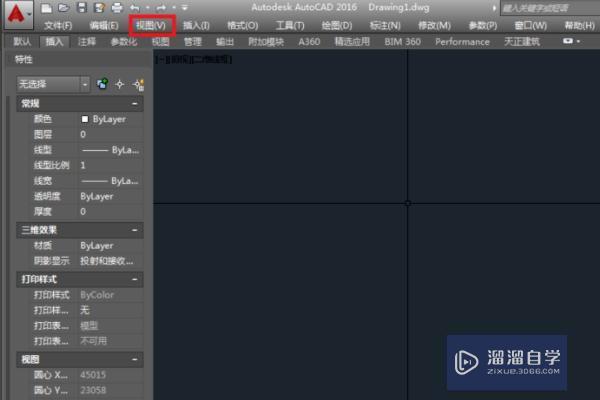Click the search keyword input field

[x=550, y=8]
